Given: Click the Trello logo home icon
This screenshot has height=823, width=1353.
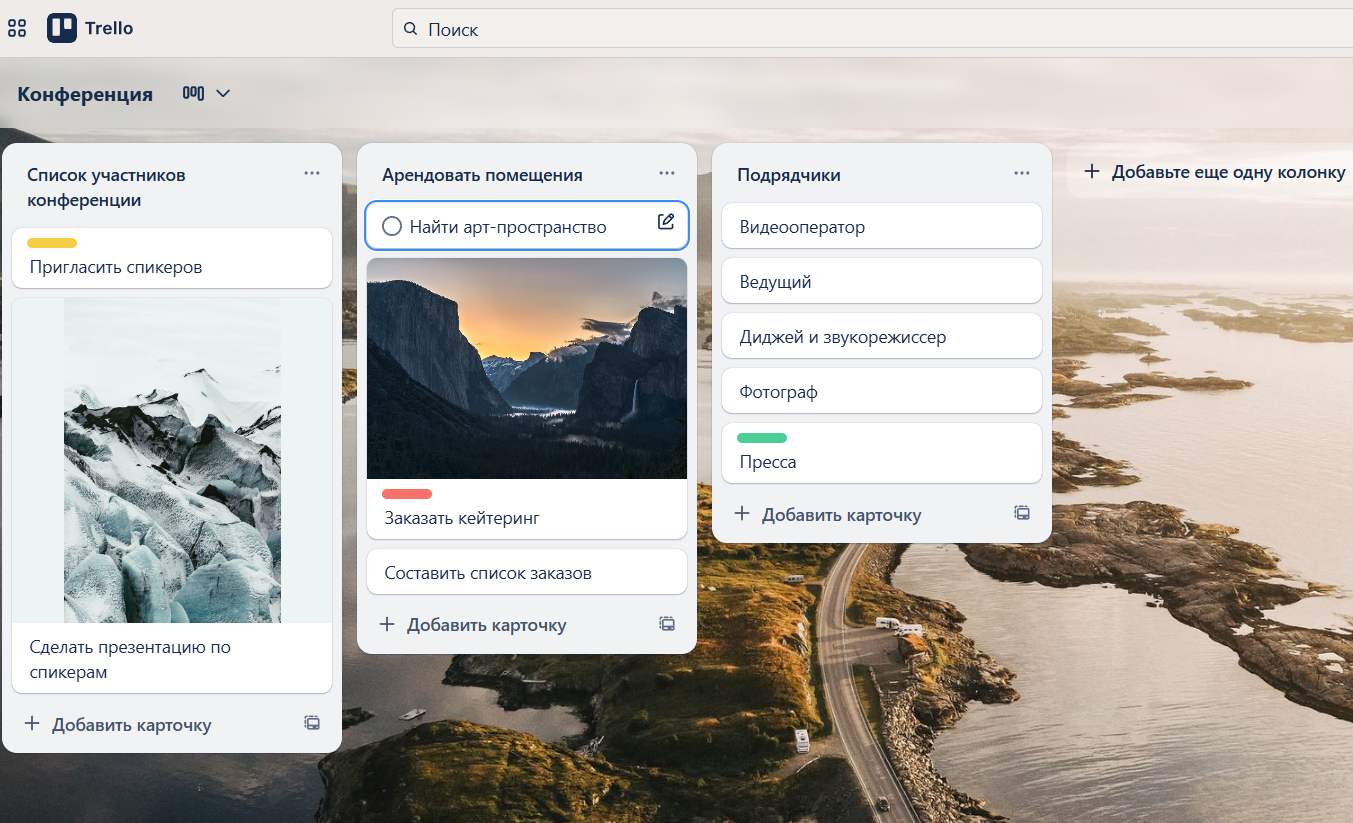Looking at the screenshot, I should tap(62, 28).
